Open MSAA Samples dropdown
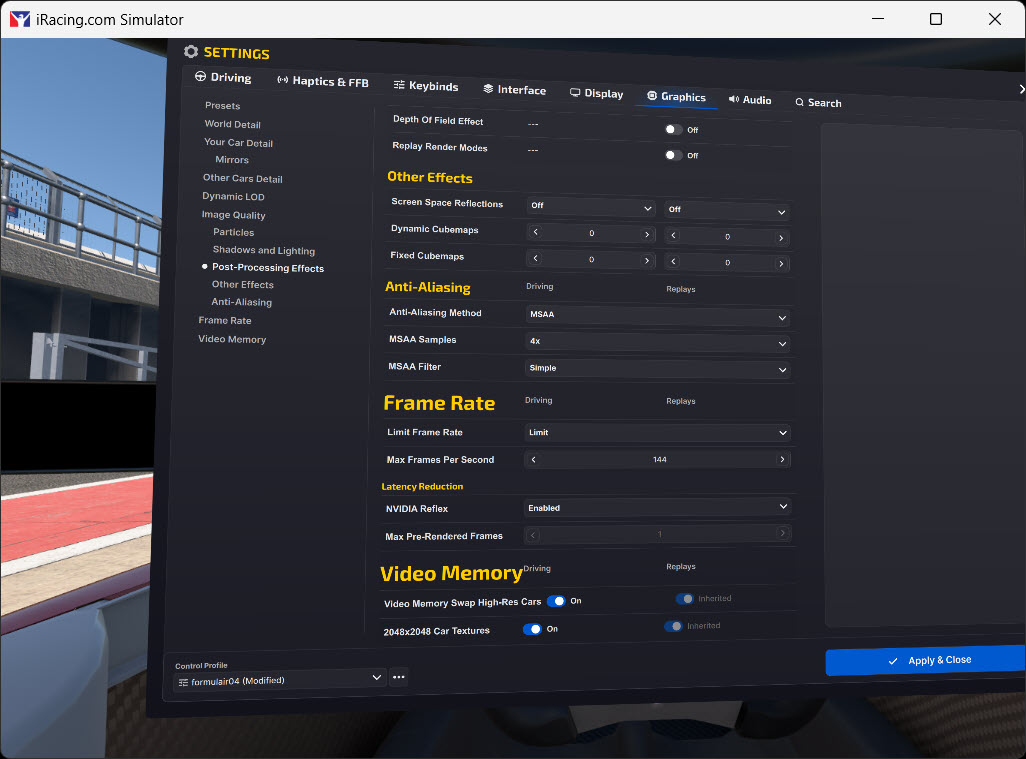Screen dimensions: 1026x759 pos(657,342)
